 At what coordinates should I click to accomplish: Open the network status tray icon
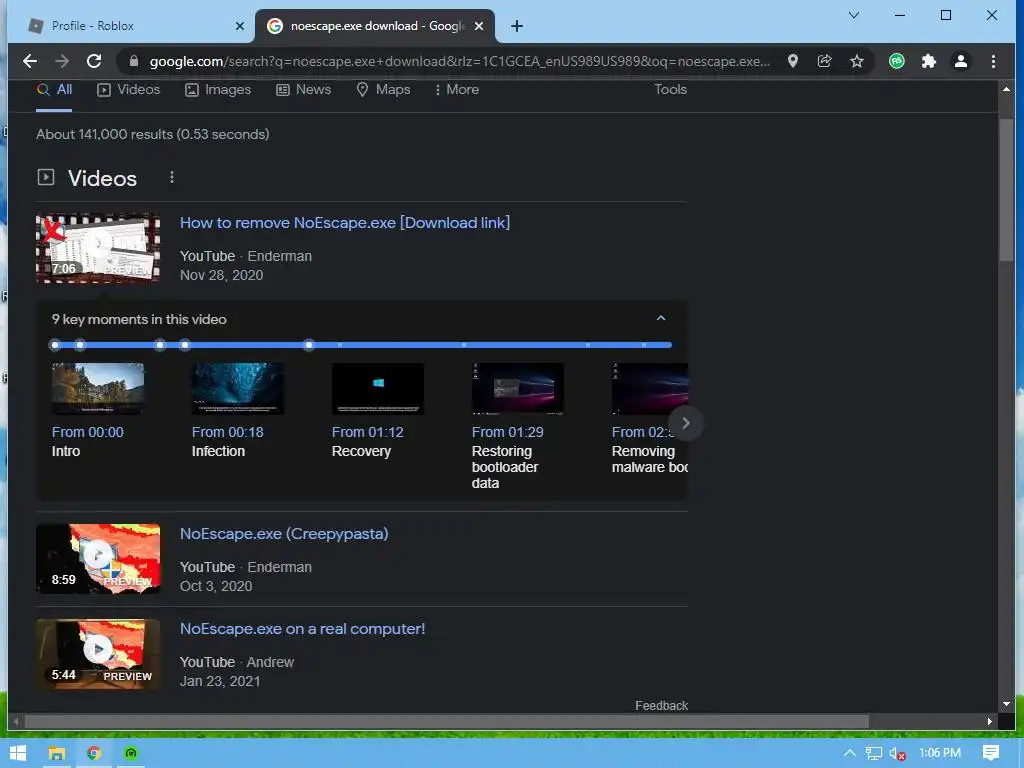[874, 754]
